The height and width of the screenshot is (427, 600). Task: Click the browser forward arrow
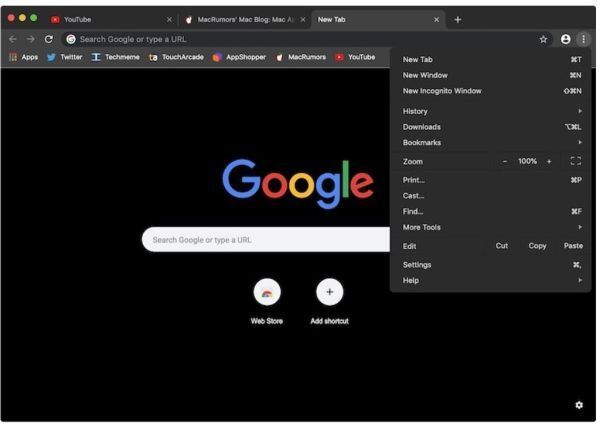pyautogui.click(x=31, y=39)
